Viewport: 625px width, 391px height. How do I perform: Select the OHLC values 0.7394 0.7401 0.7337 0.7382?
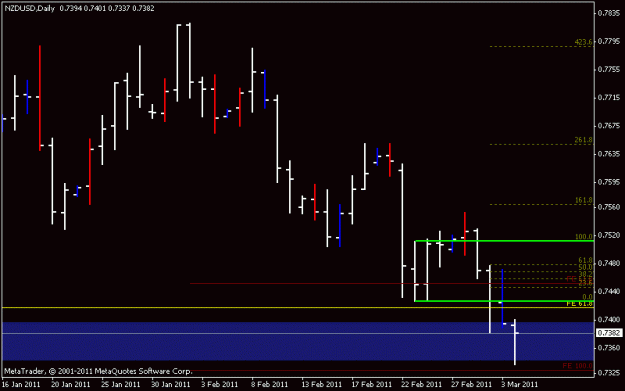107,8
